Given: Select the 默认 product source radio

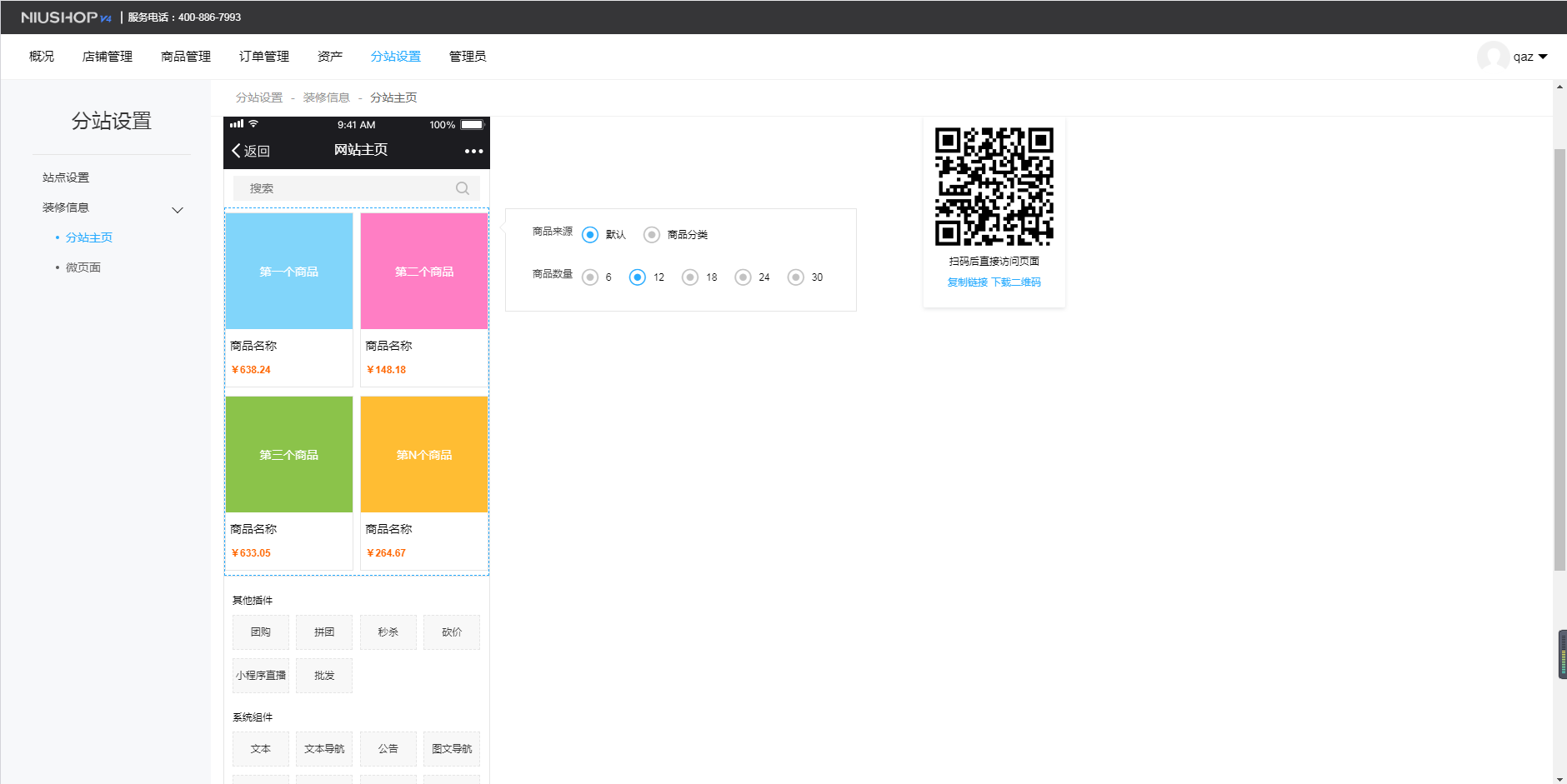Looking at the screenshot, I should coord(590,235).
